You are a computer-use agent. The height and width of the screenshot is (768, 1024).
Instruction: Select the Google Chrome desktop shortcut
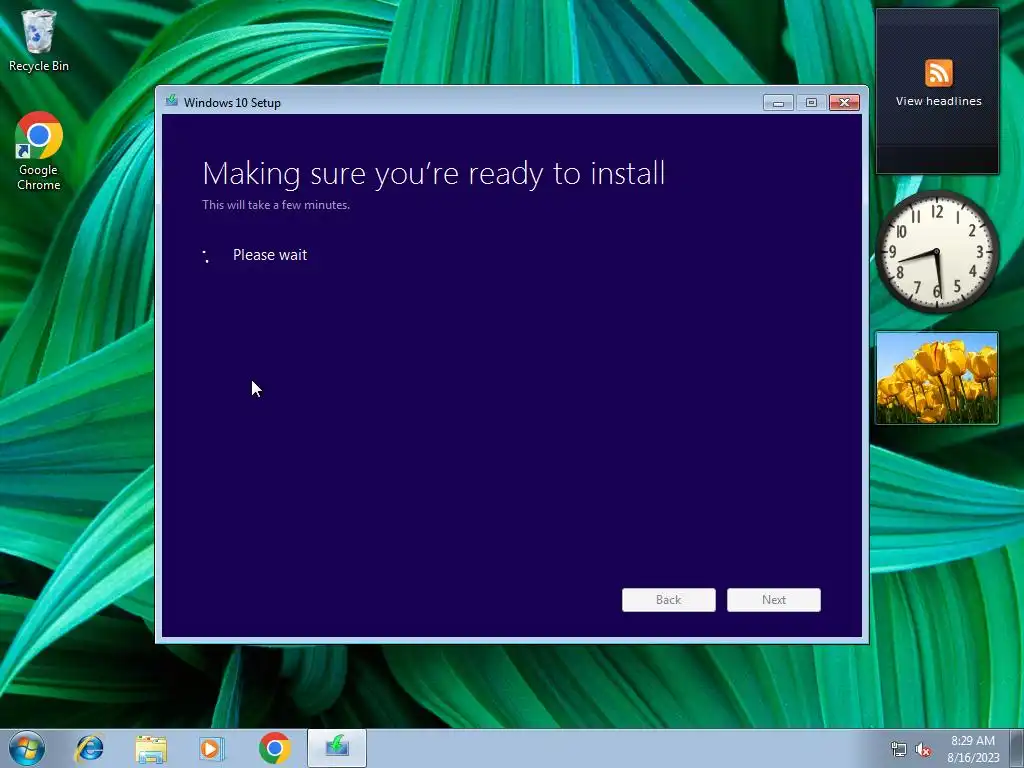[x=39, y=152]
